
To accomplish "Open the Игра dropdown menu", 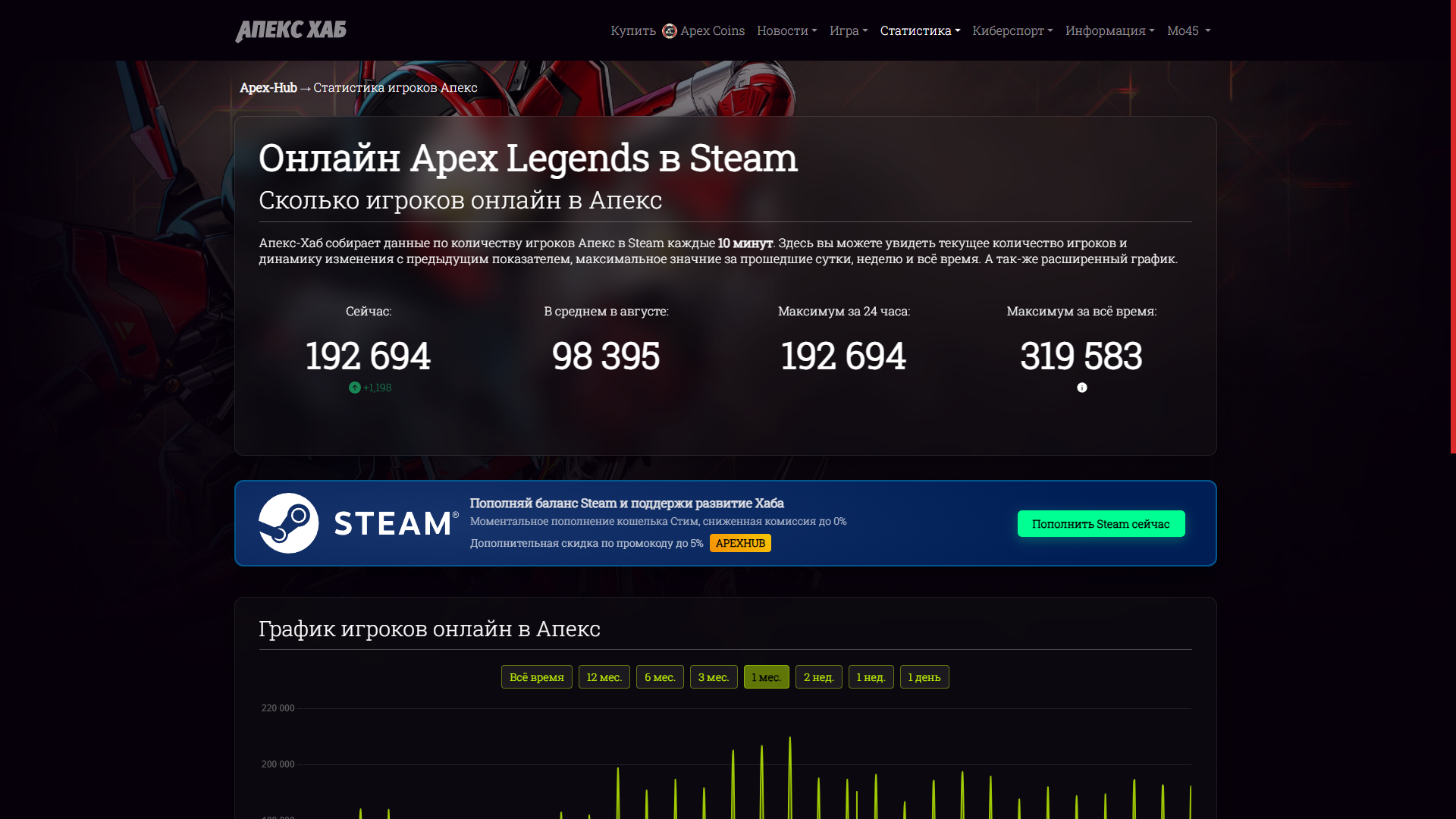I will (x=848, y=30).
